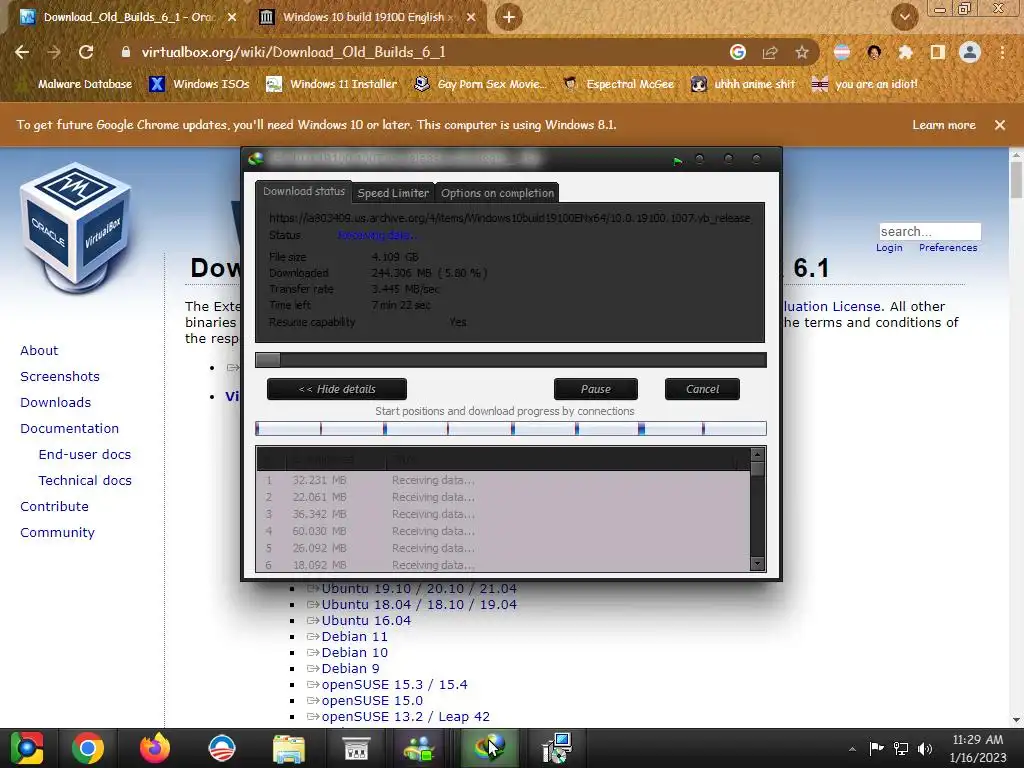Open Options on completion tab
Viewport: 1024px width, 768px height.
(497, 193)
